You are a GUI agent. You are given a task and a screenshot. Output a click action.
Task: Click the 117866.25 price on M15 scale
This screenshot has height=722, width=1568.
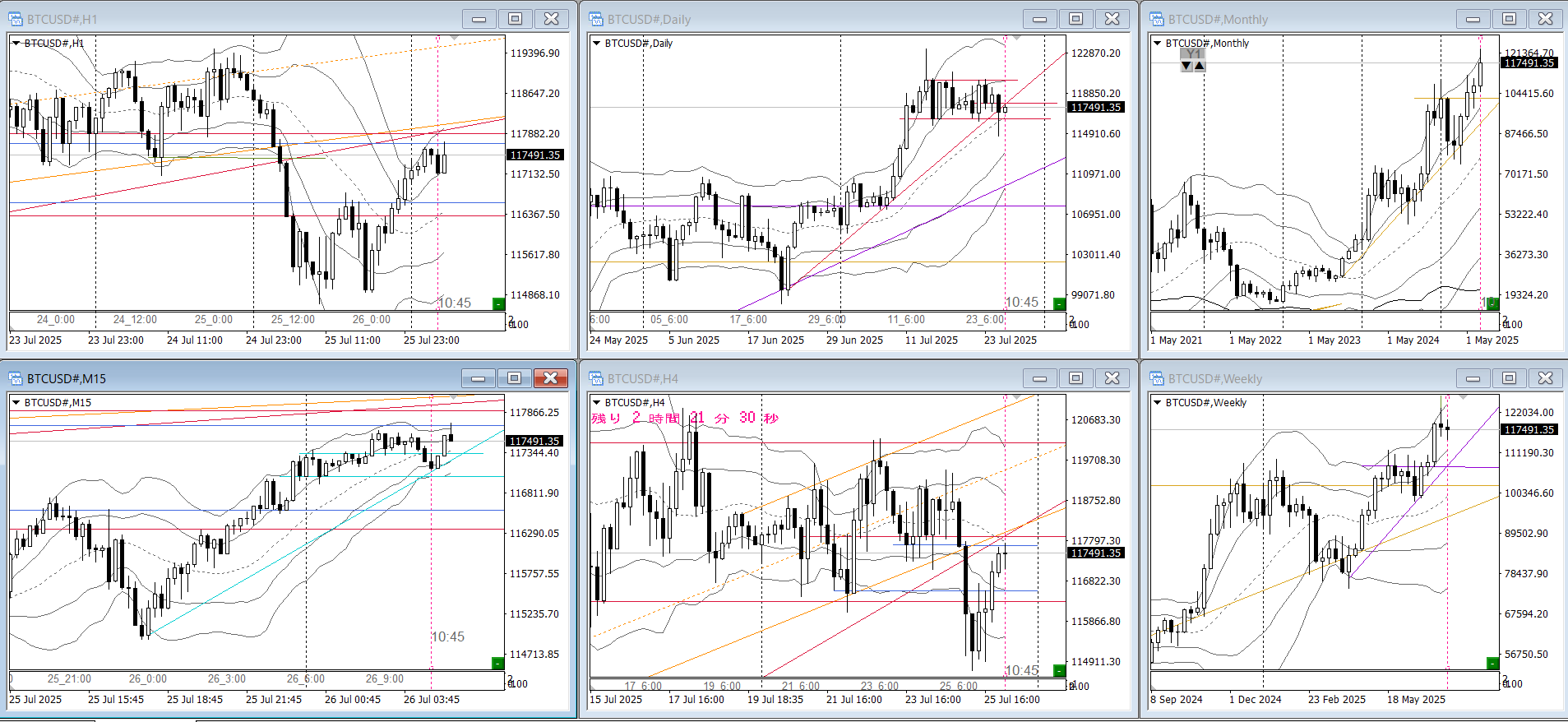click(534, 412)
